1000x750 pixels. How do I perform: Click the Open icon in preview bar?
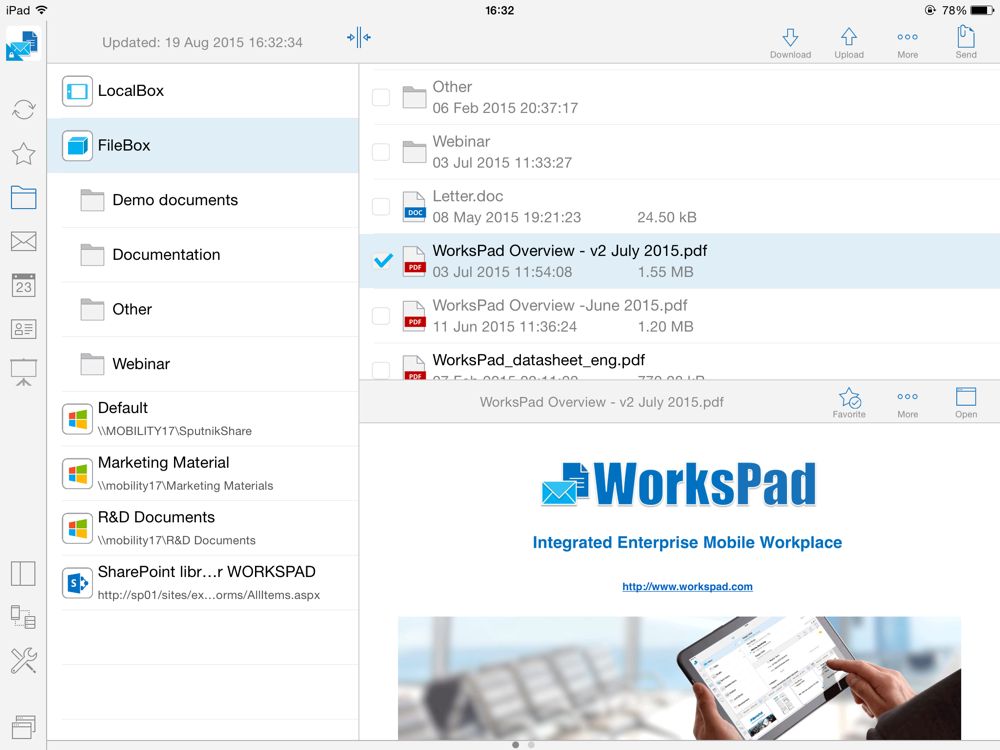(x=966, y=403)
